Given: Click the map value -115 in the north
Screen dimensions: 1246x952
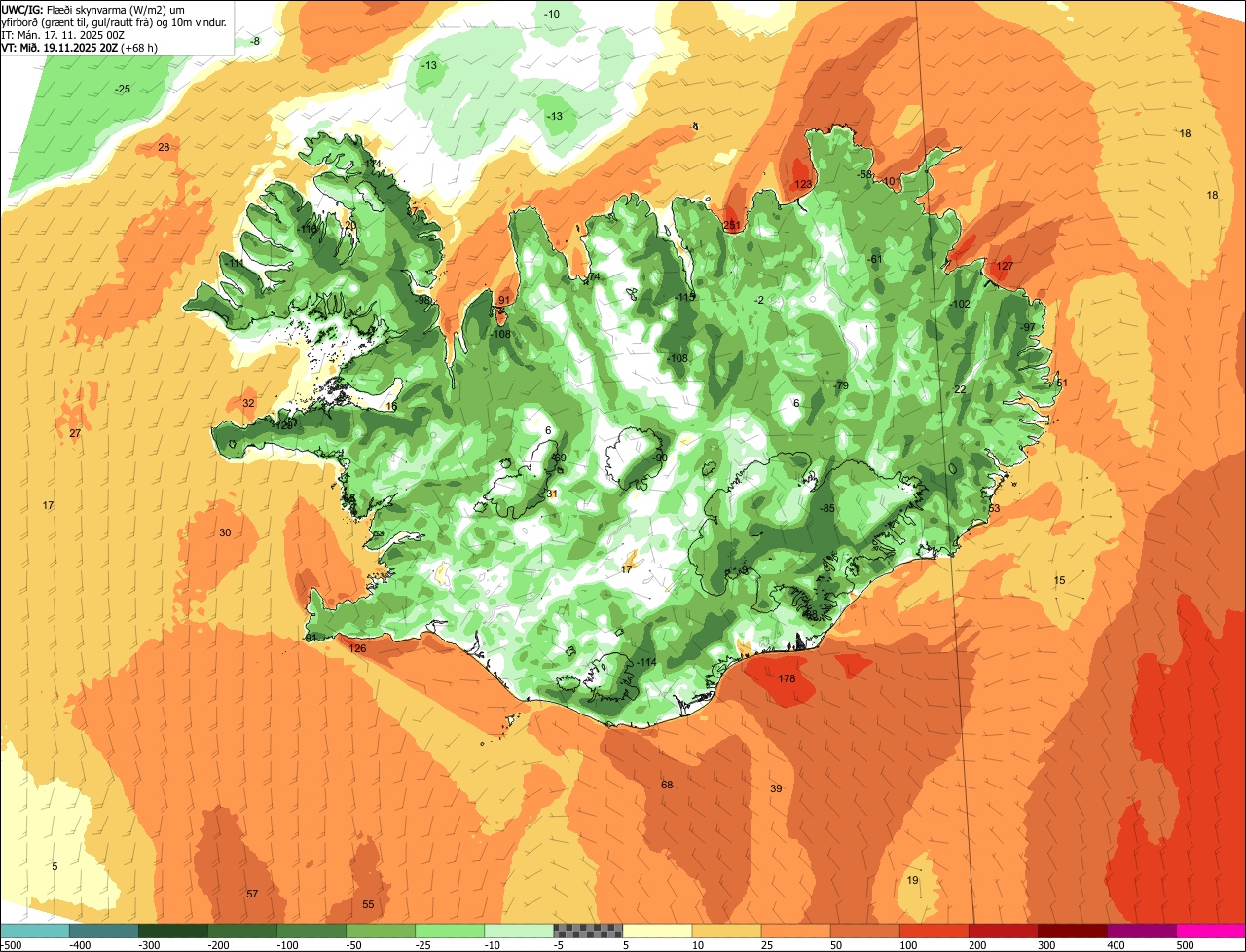Looking at the screenshot, I should point(685,297).
